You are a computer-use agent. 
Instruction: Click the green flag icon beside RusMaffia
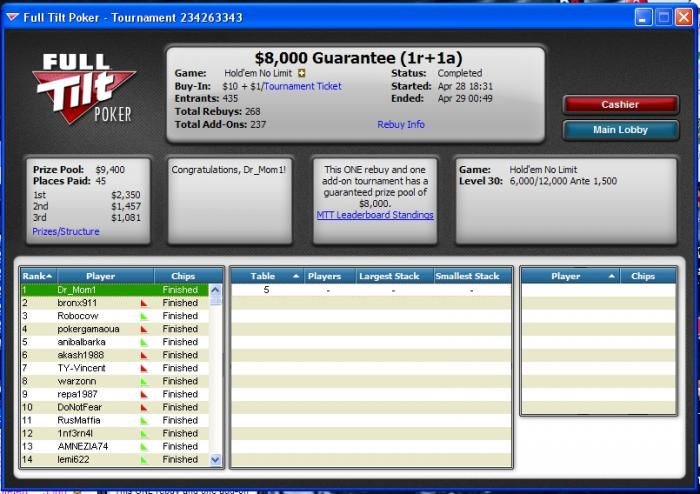pos(144,420)
